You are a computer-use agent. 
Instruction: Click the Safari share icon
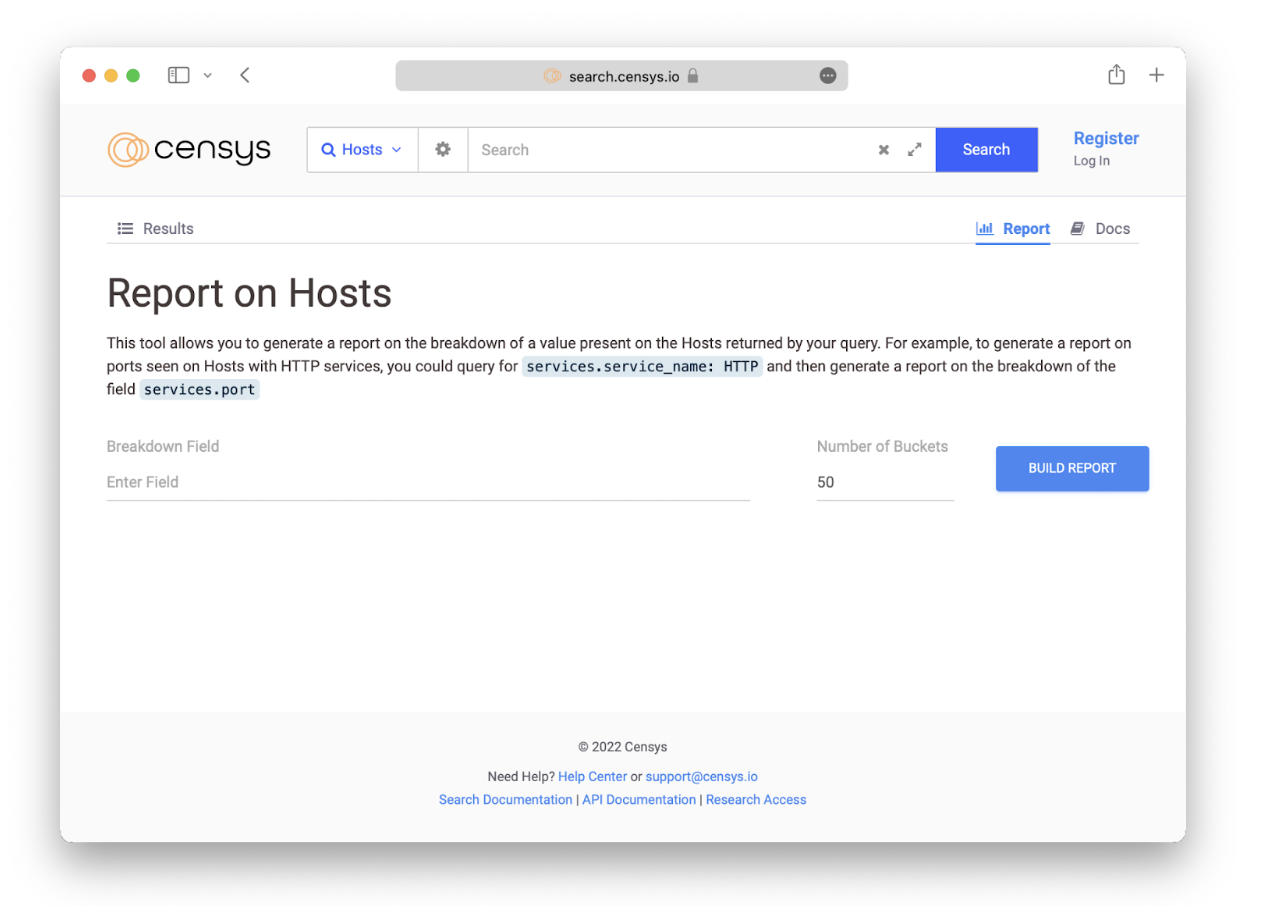1116,75
